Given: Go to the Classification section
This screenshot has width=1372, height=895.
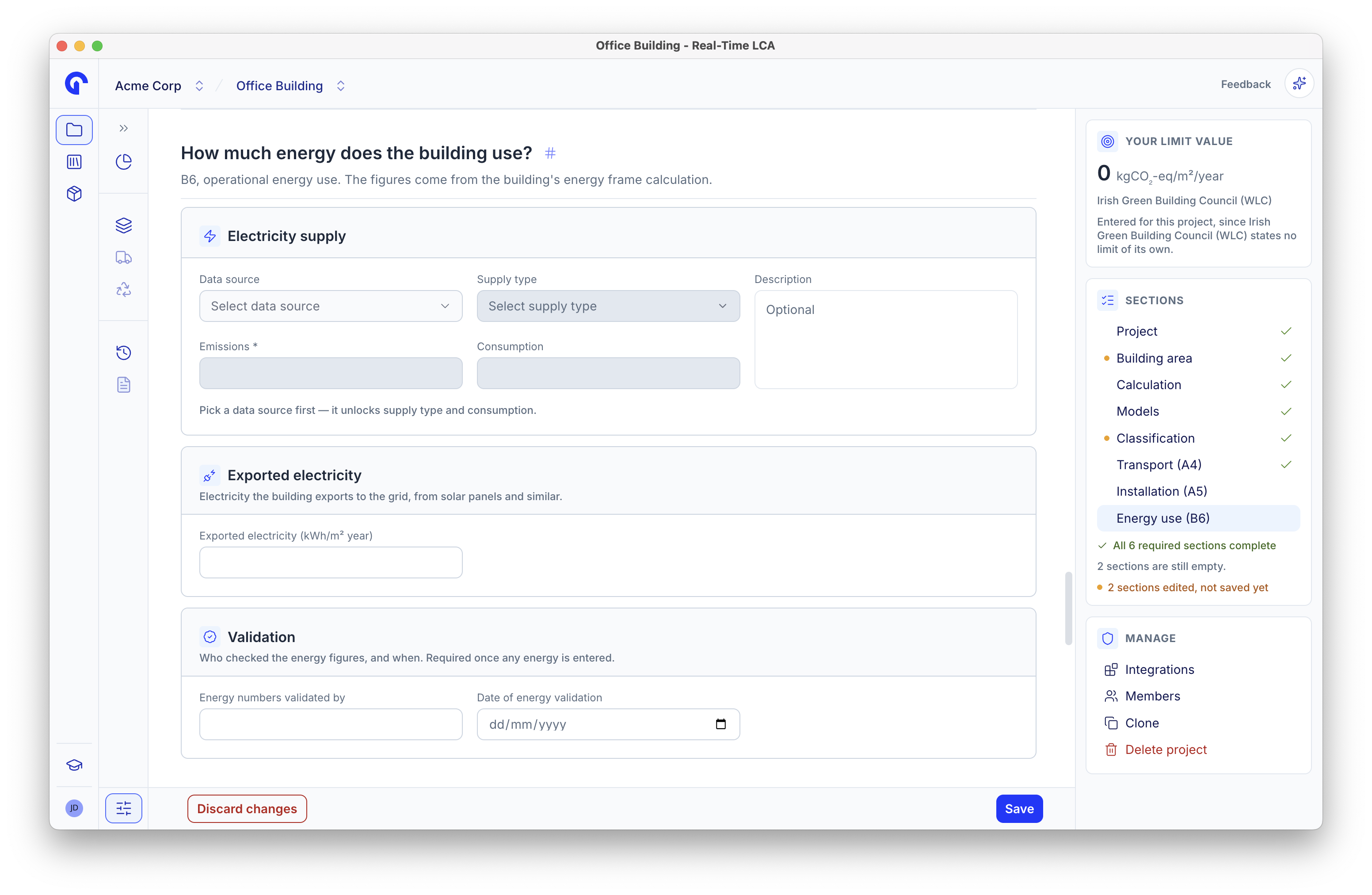Looking at the screenshot, I should [1198, 438].
